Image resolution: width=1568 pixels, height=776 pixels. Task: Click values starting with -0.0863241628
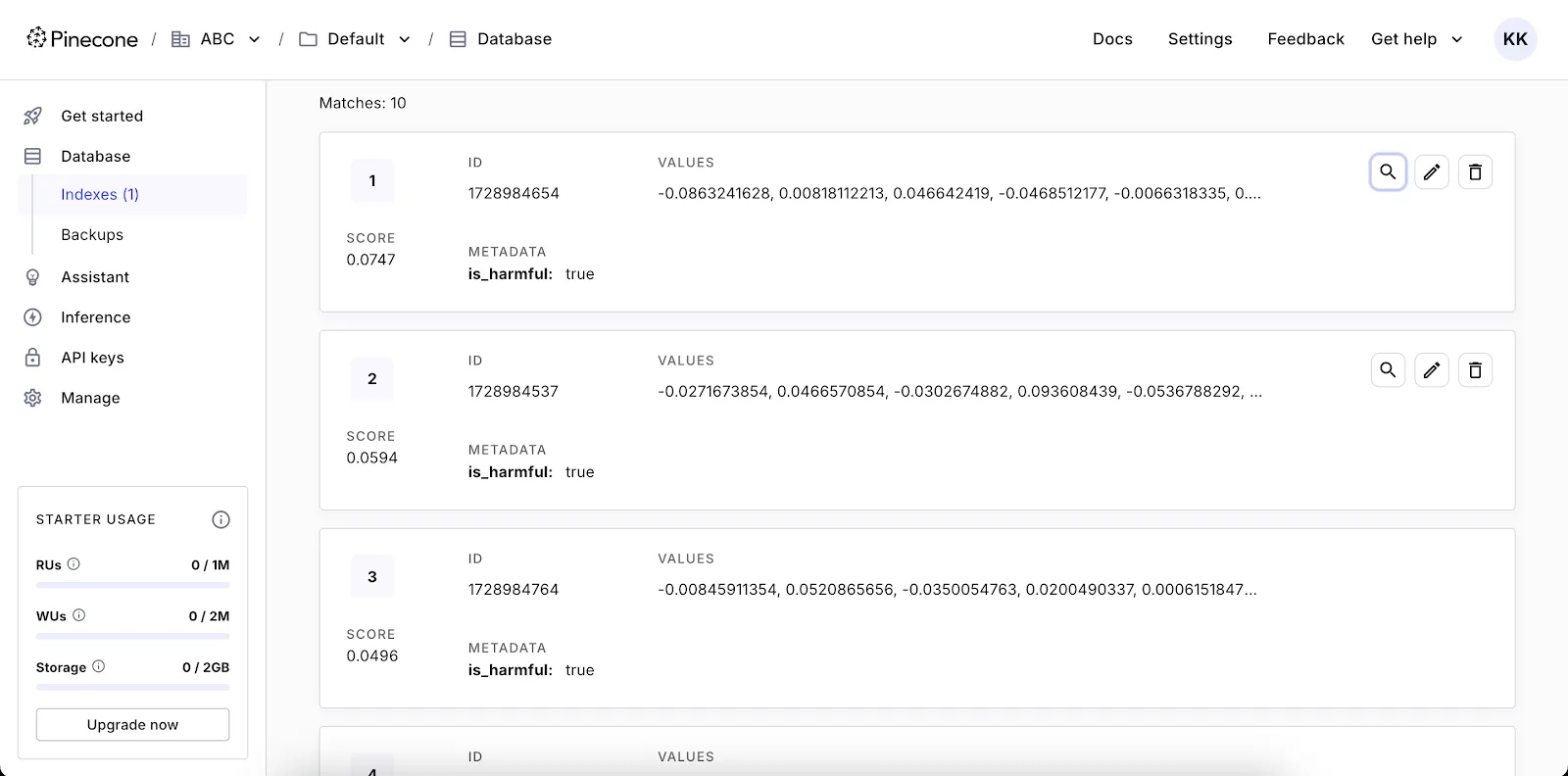959,193
